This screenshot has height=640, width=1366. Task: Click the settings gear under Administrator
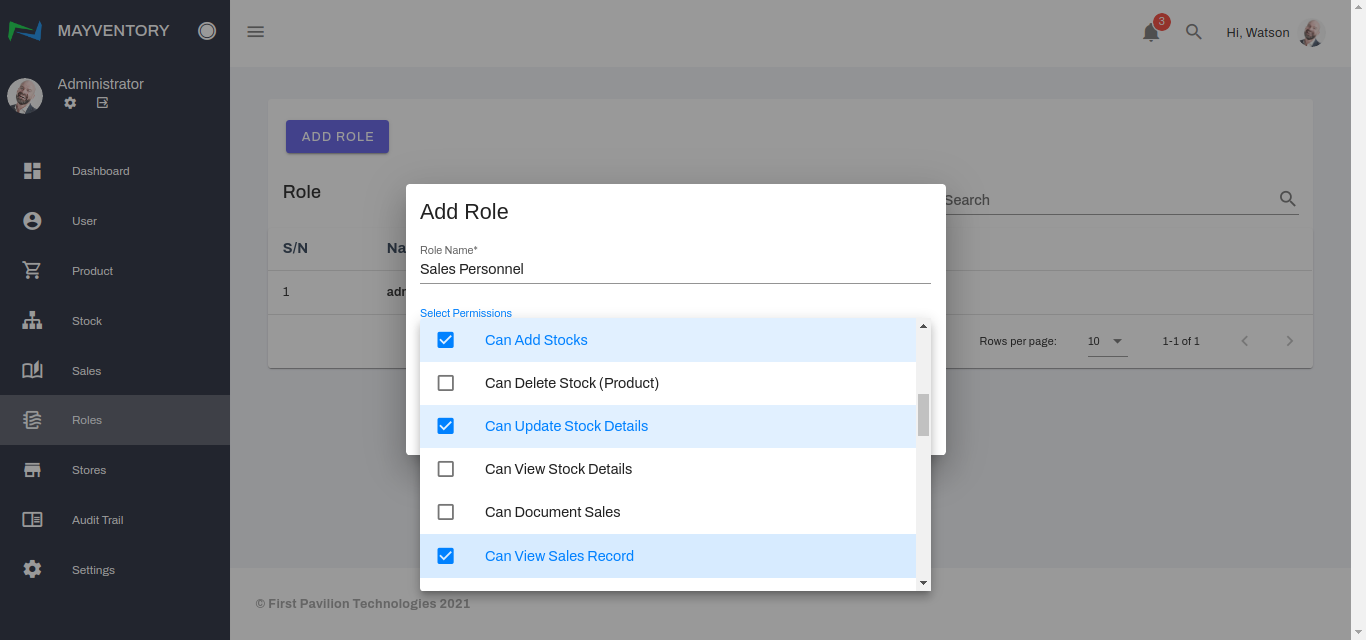coord(70,103)
